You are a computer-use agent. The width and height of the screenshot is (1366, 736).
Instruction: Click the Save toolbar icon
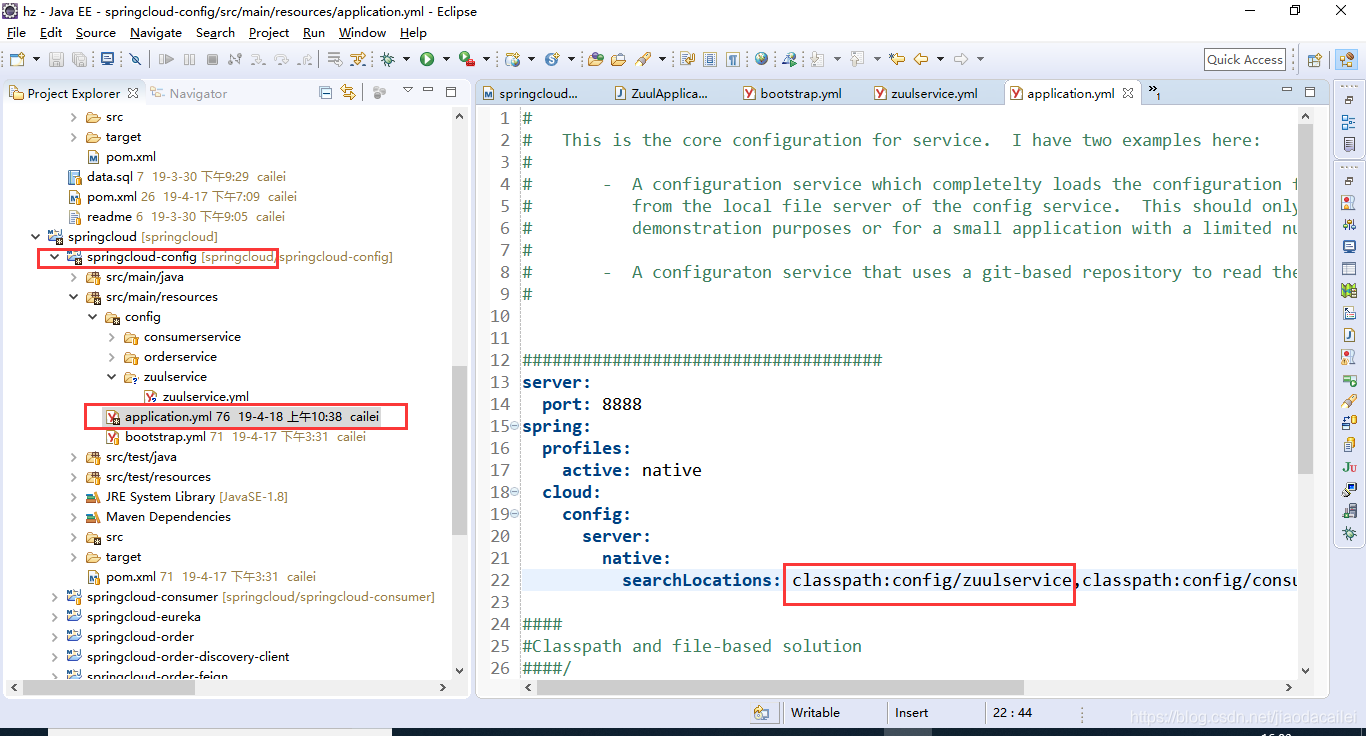pyautogui.click(x=56, y=60)
